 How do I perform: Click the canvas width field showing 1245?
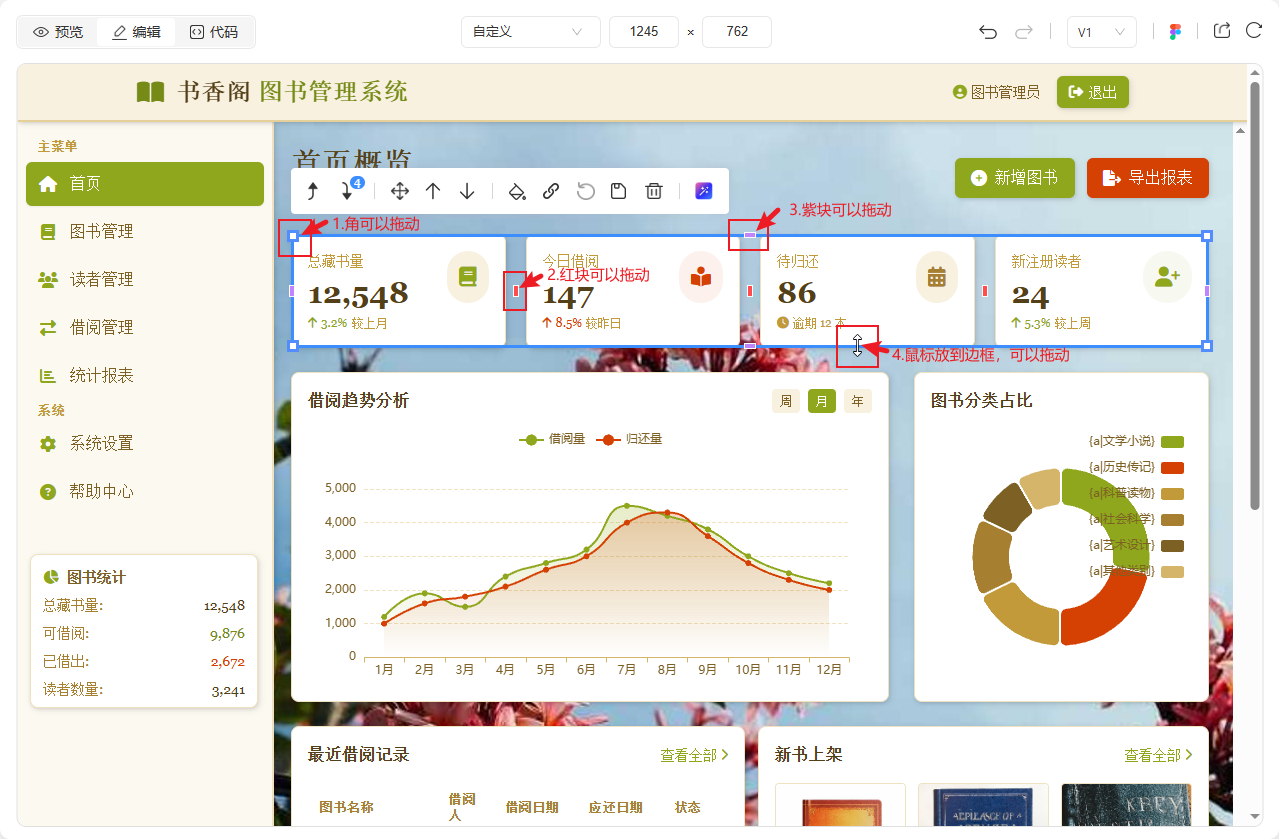click(644, 32)
